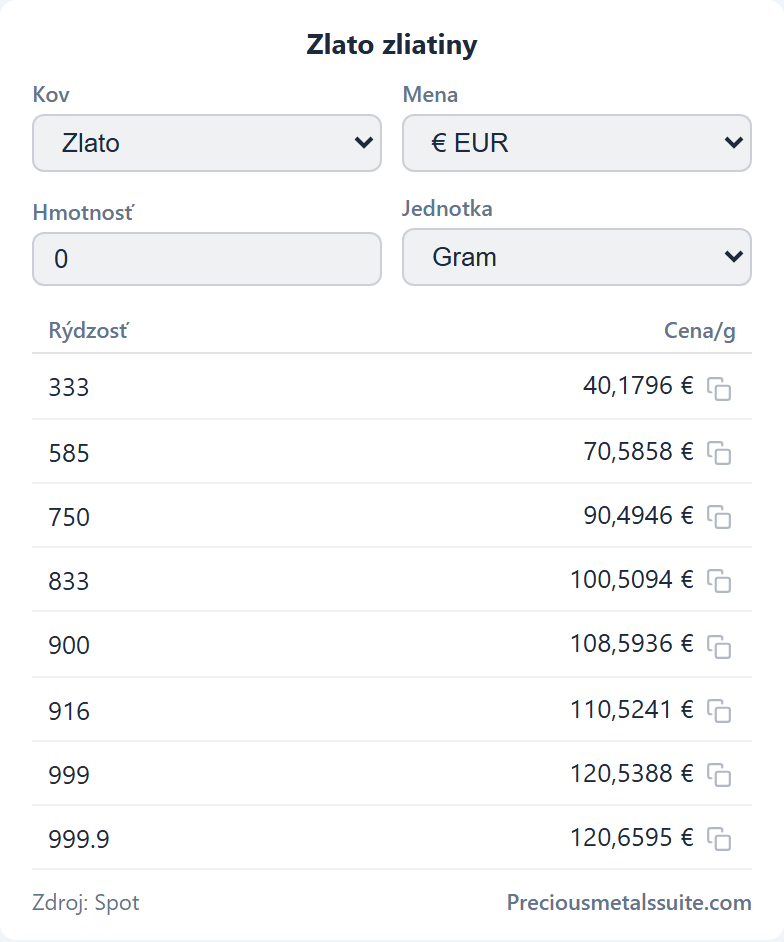Copy the 833 purity price
784x942 pixels.
719,581
